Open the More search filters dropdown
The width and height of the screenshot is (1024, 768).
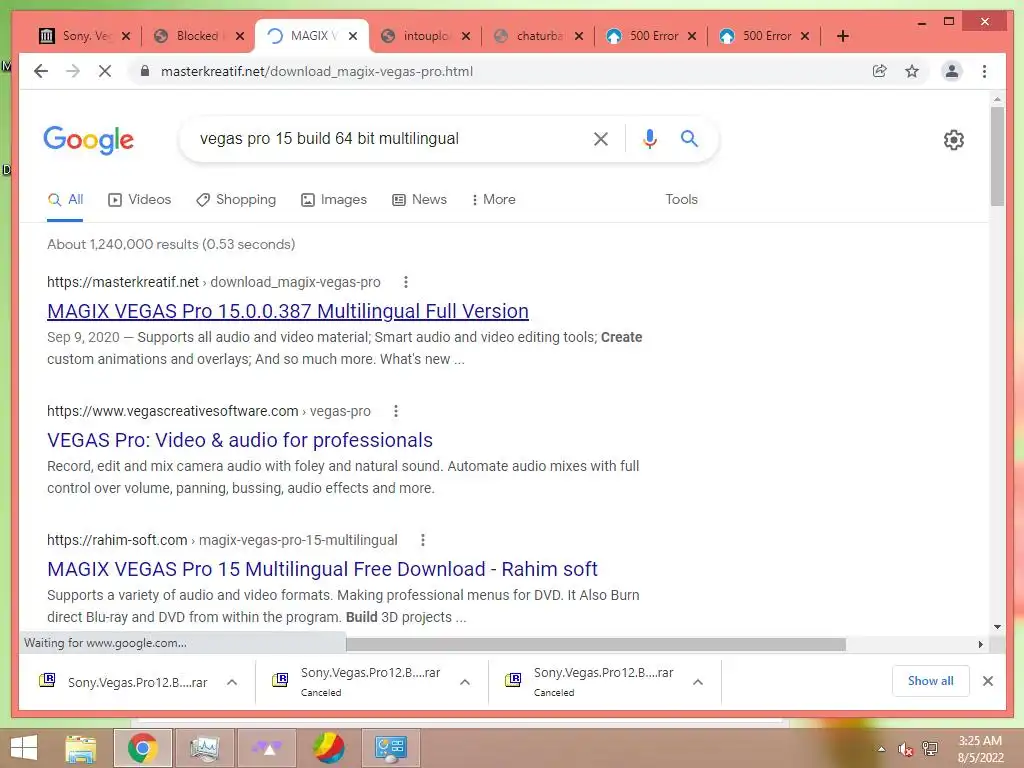[493, 199]
